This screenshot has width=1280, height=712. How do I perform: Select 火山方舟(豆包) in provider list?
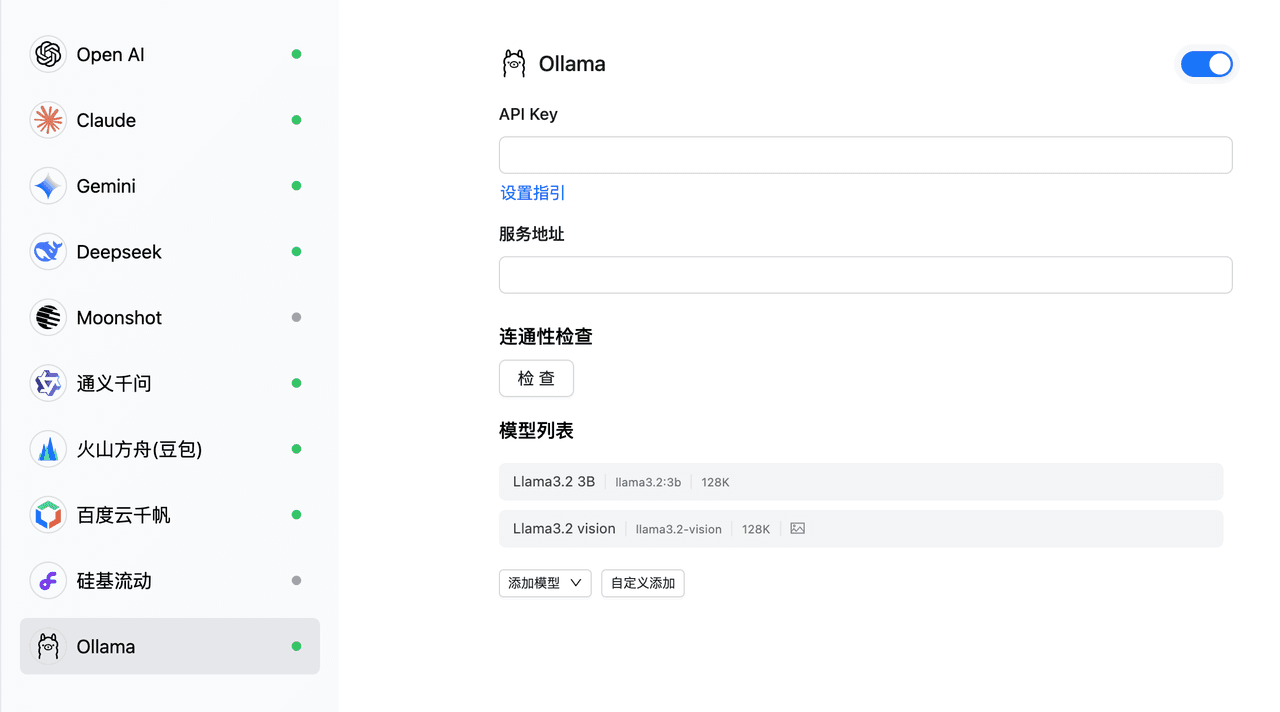[170, 449]
